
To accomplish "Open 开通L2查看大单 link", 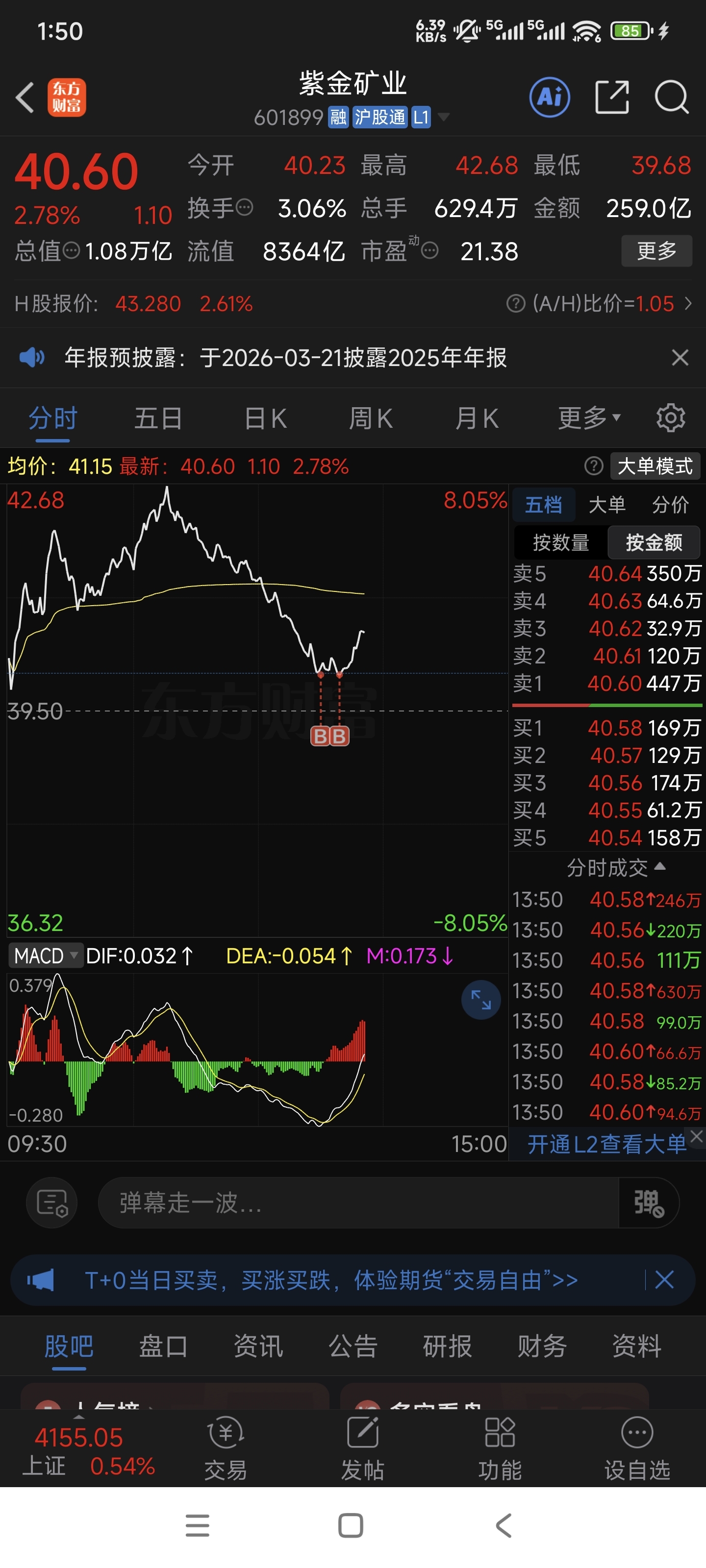I will tap(606, 1144).
